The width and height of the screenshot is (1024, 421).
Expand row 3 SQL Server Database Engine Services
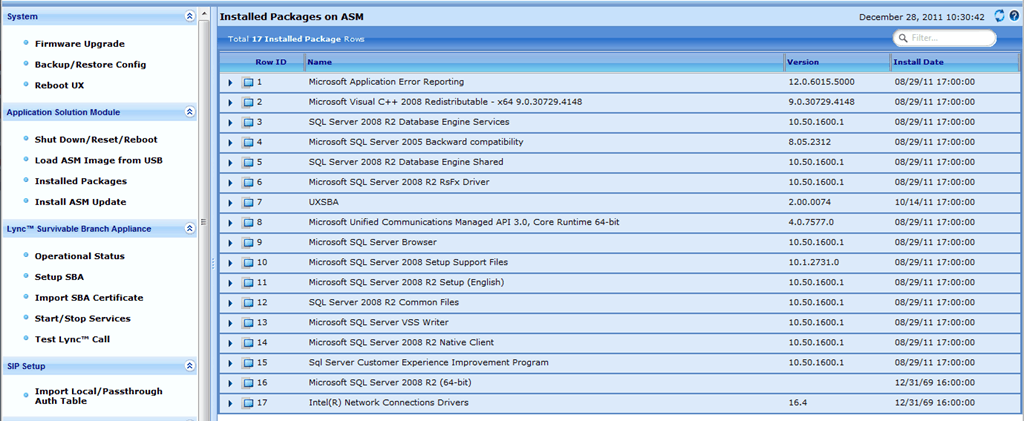click(230, 122)
